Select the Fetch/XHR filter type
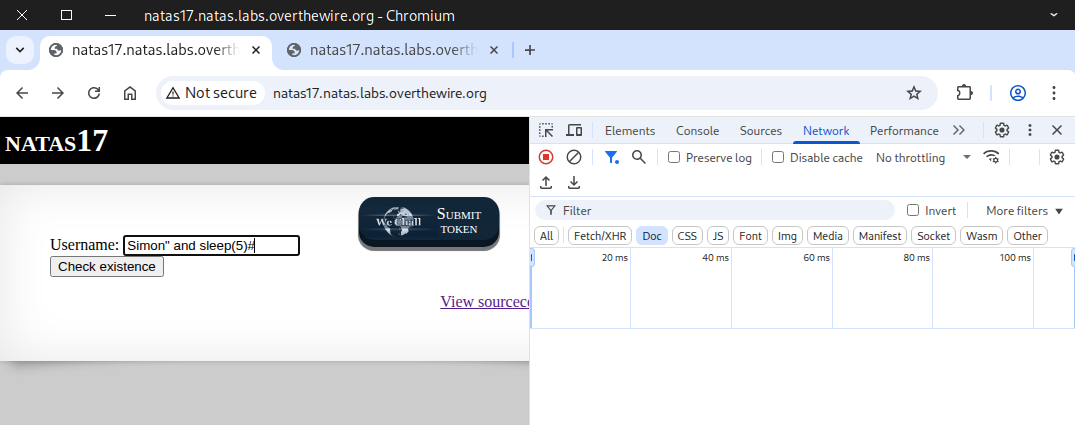1075x425 pixels. (599, 236)
